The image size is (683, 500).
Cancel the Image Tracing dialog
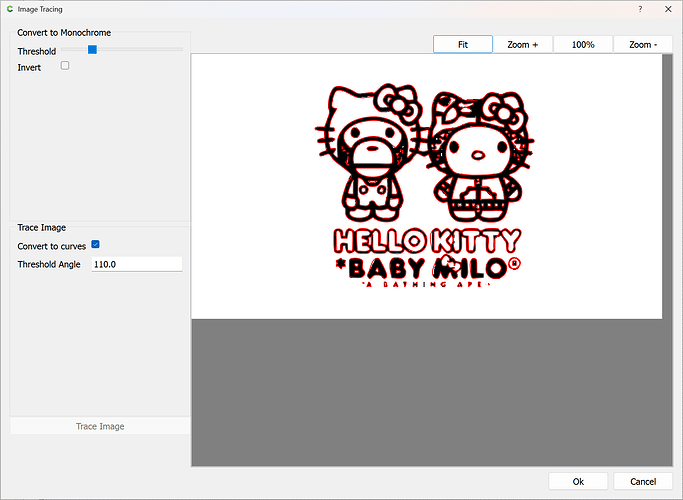point(643,481)
